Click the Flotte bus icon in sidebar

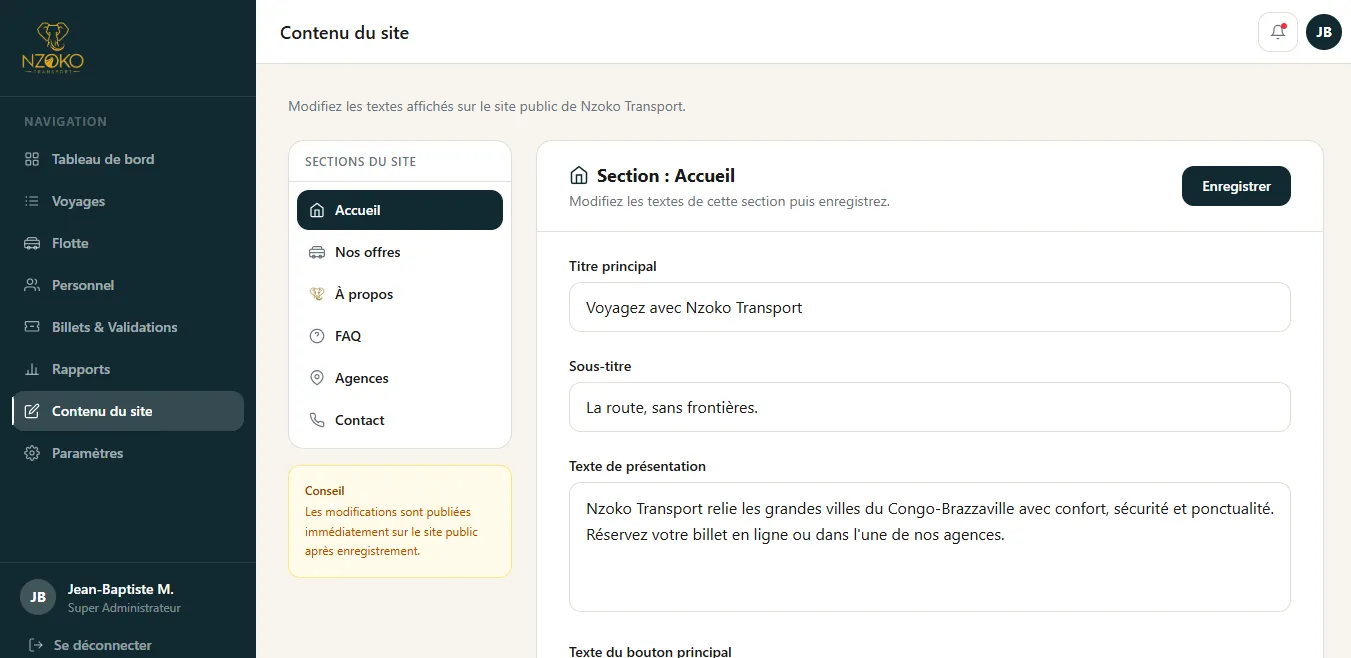(32, 243)
